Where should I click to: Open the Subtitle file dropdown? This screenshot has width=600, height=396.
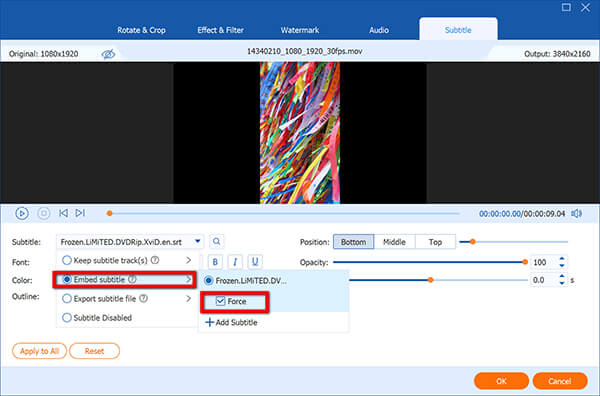[x=197, y=241]
